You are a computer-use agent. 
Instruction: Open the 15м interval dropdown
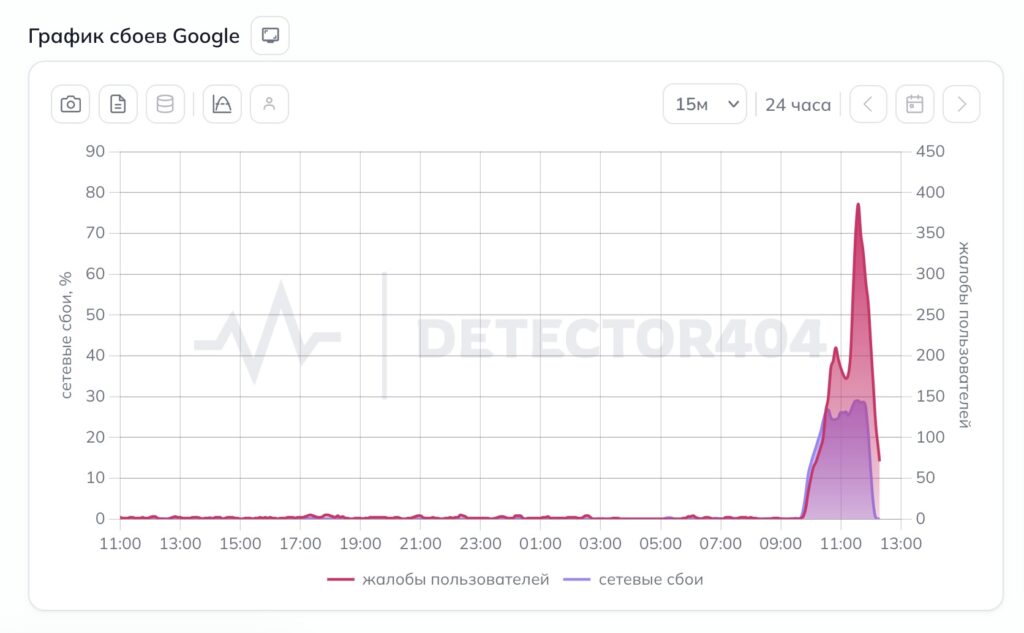tap(705, 104)
